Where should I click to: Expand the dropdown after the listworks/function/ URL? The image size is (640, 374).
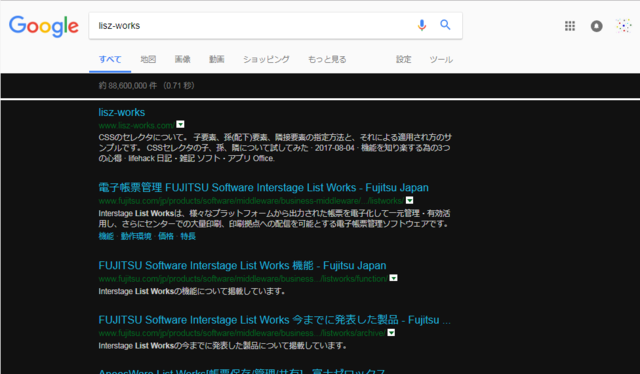point(393,278)
